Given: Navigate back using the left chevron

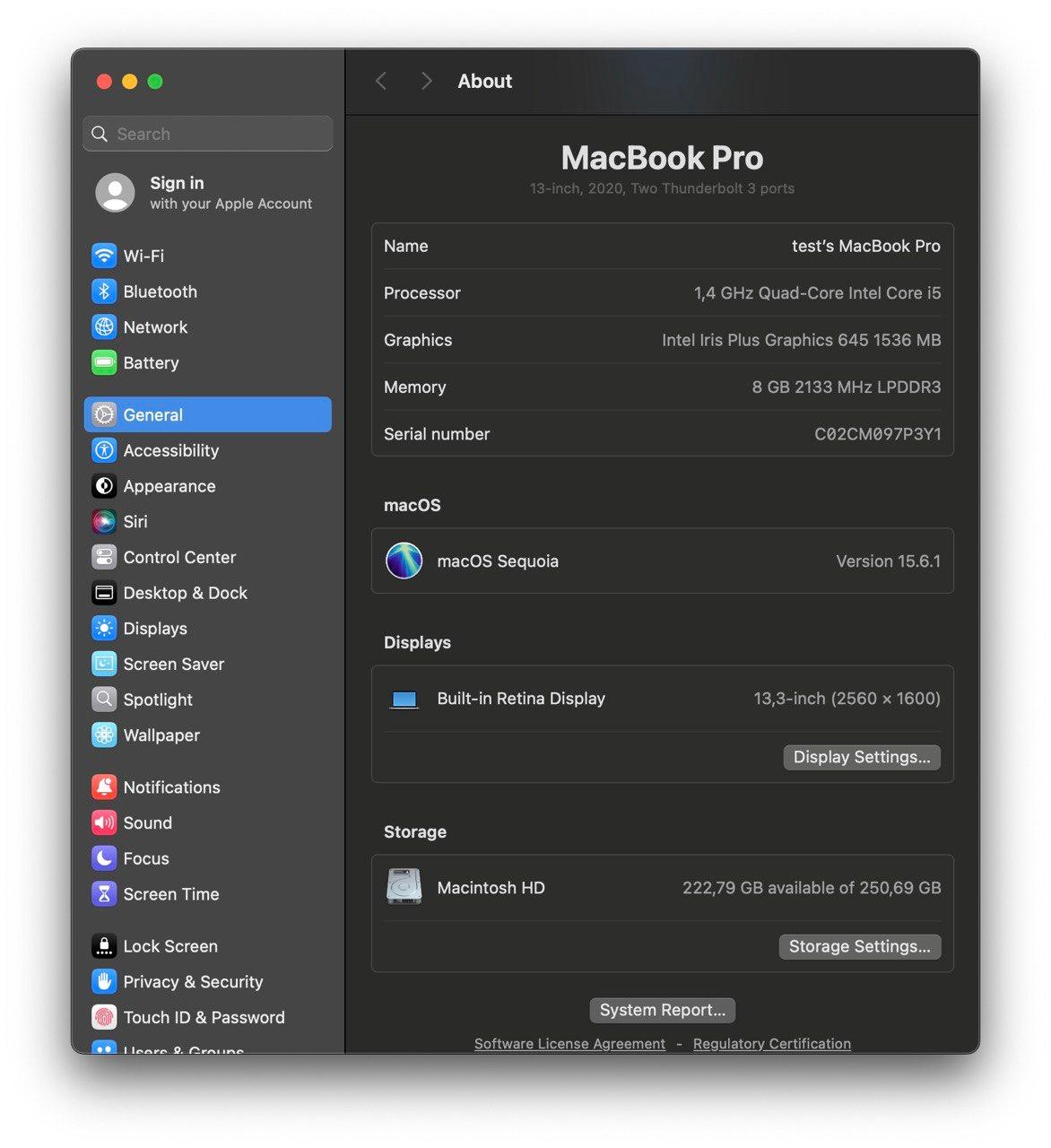Looking at the screenshot, I should click(x=380, y=81).
